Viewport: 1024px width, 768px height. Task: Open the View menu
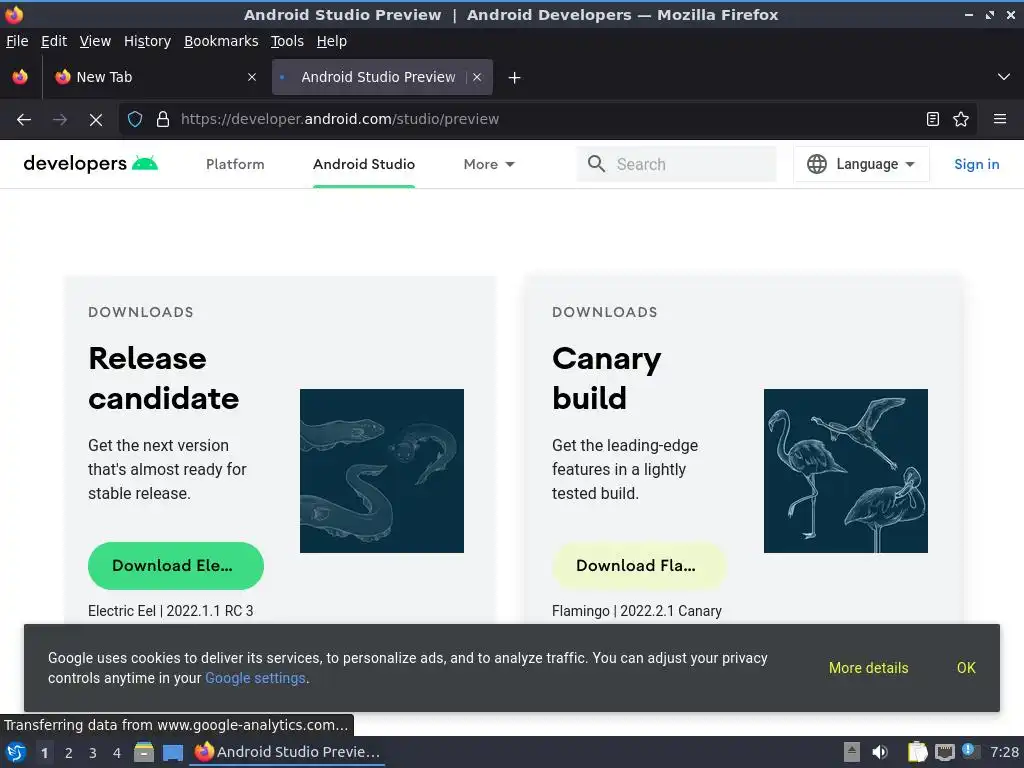pos(95,41)
